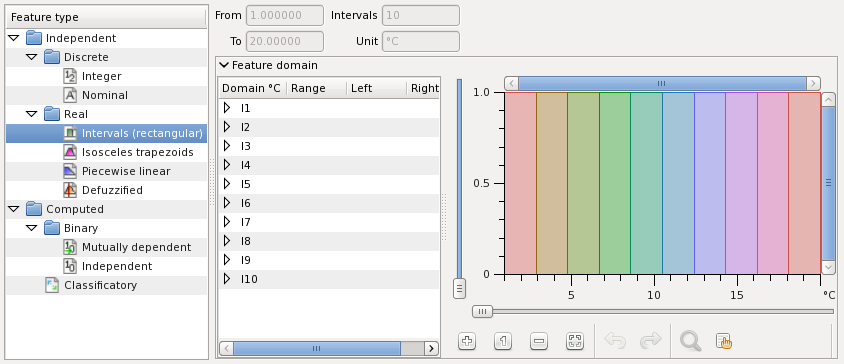Viewport: 844px width, 364px height.
Task: Click the To value field
Action: [x=285, y=41]
